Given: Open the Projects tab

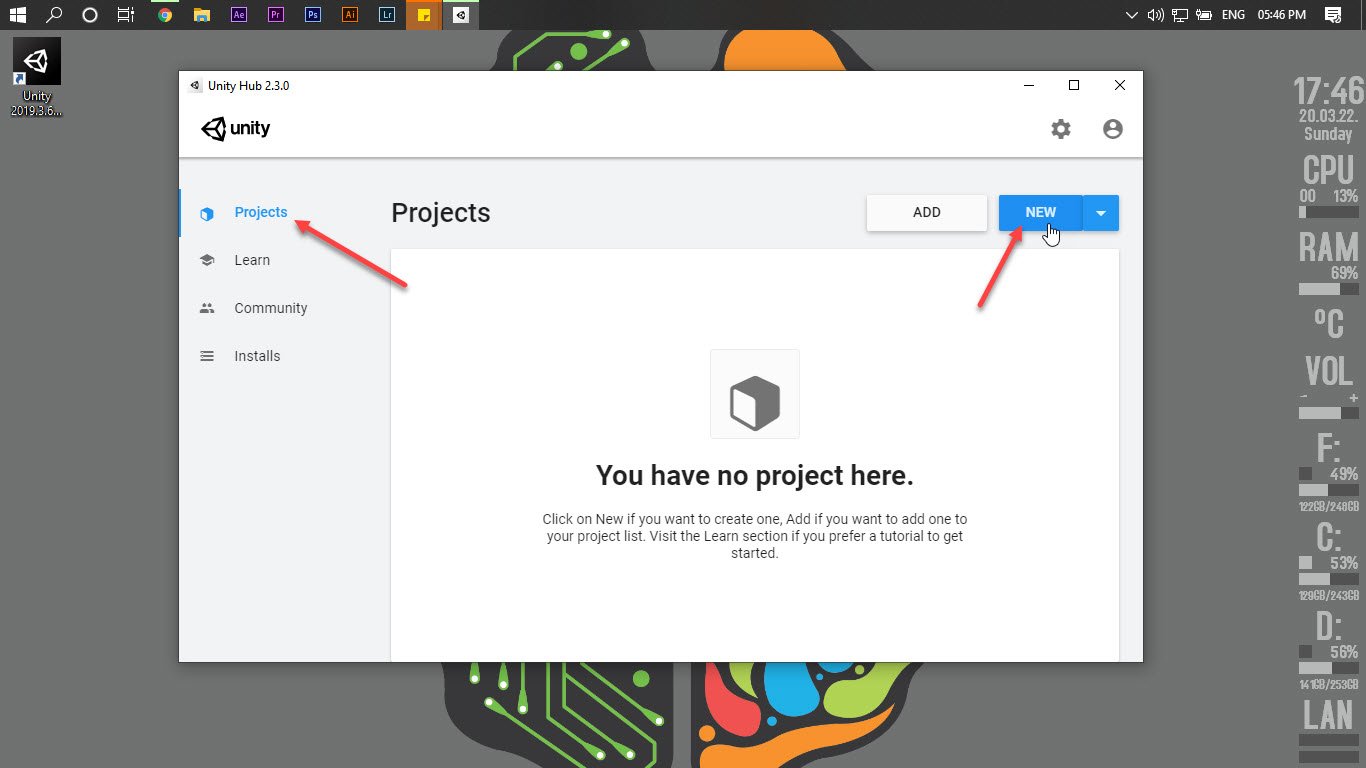Looking at the screenshot, I should pos(261,212).
